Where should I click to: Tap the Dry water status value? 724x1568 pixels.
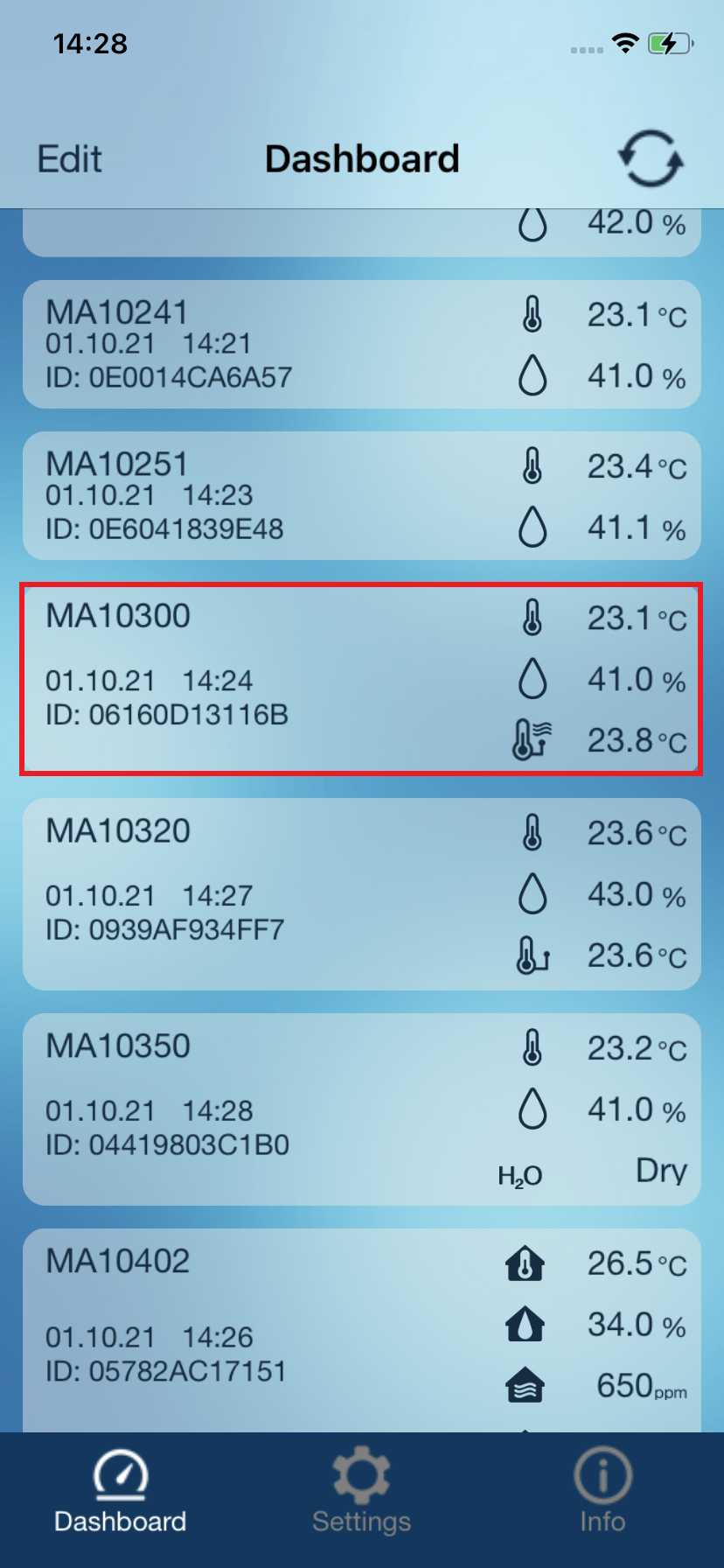pos(661,1171)
